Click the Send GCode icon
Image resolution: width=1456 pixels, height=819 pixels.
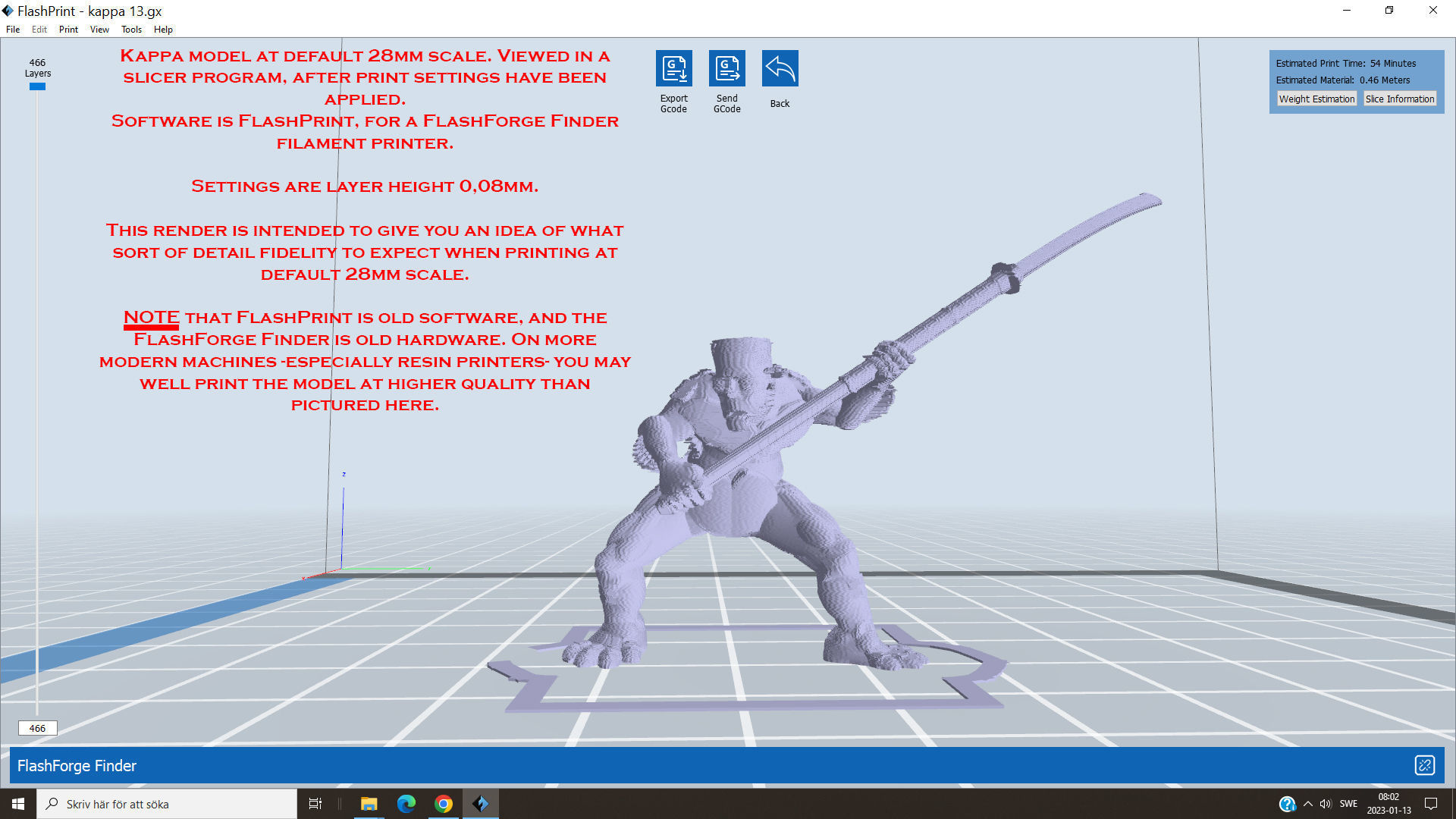(x=726, y=67)
